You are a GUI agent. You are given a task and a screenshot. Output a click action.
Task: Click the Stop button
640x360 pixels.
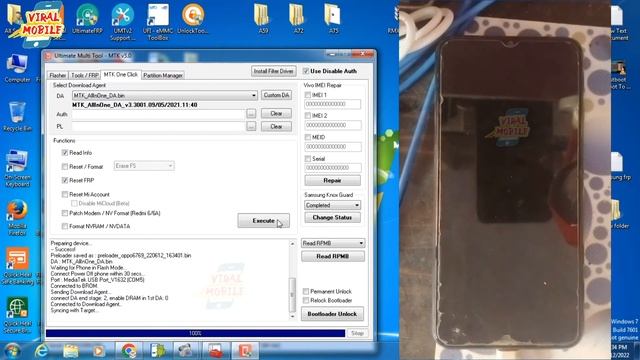tap(357, 333)
